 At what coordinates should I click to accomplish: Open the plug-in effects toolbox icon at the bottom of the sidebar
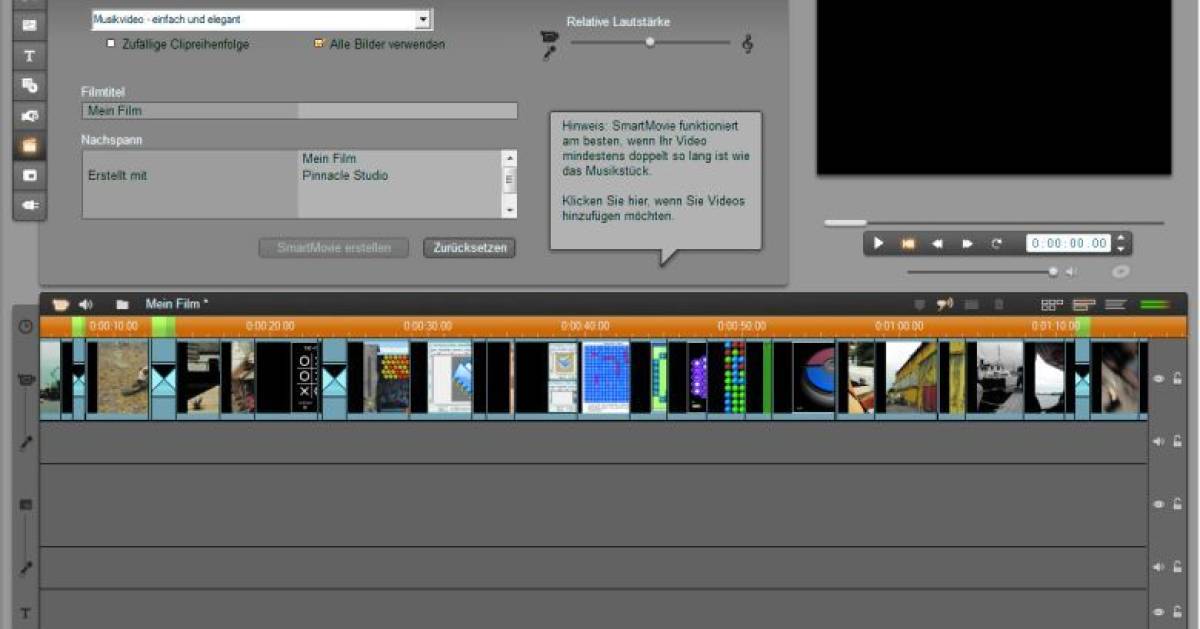(29, 205)
